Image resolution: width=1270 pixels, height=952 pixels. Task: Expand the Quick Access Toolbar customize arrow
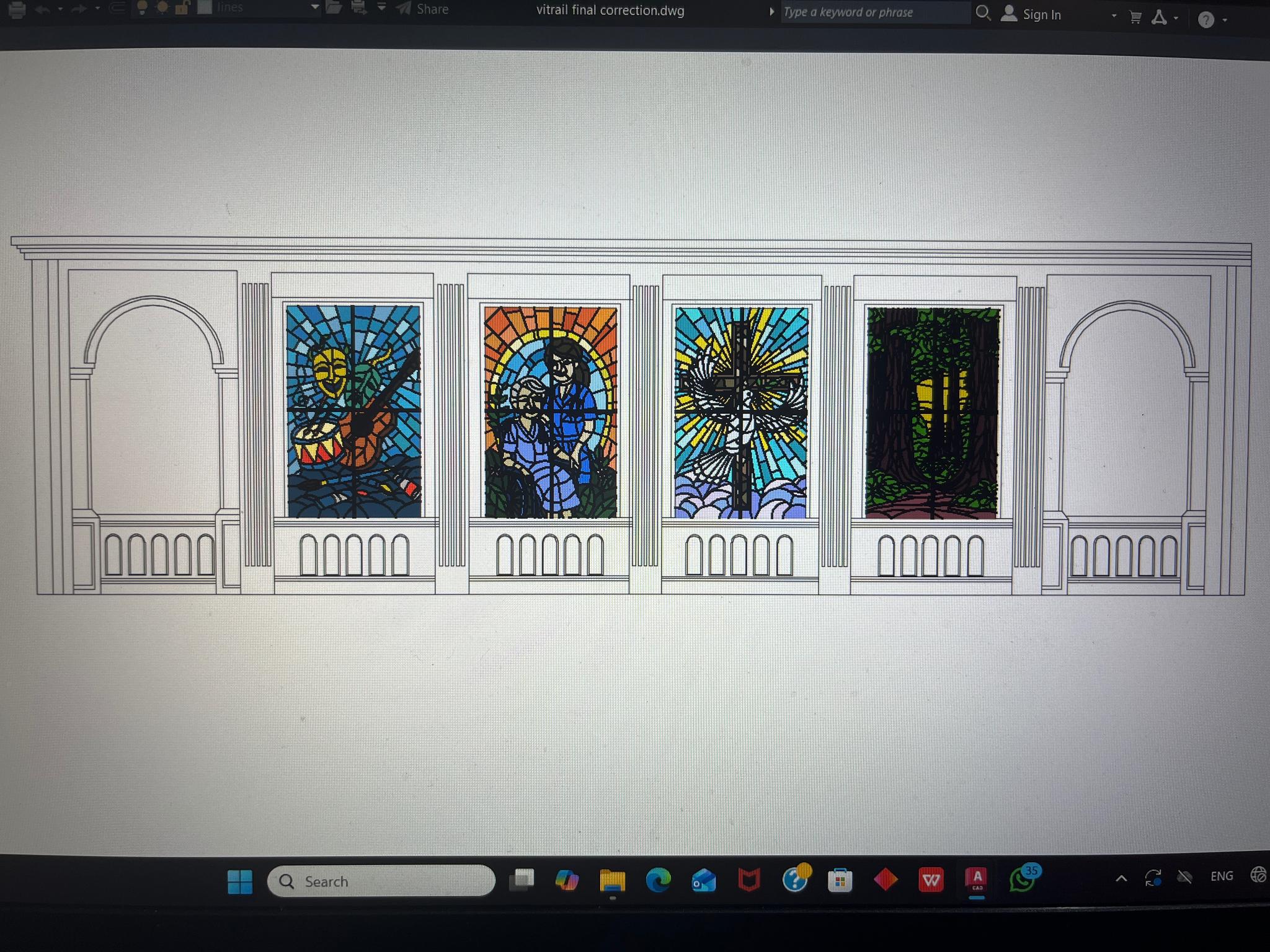pos(382,7)
